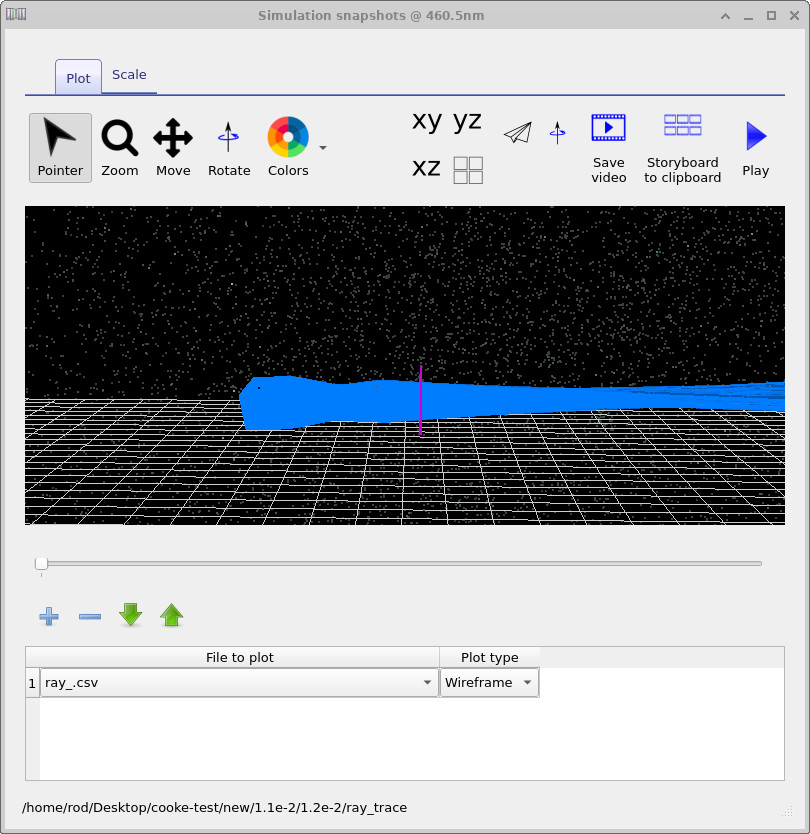Image resolution: width=810 pixels, height=834 pixels.
Task: Select the Plot tab
Action: pos(78,77)
